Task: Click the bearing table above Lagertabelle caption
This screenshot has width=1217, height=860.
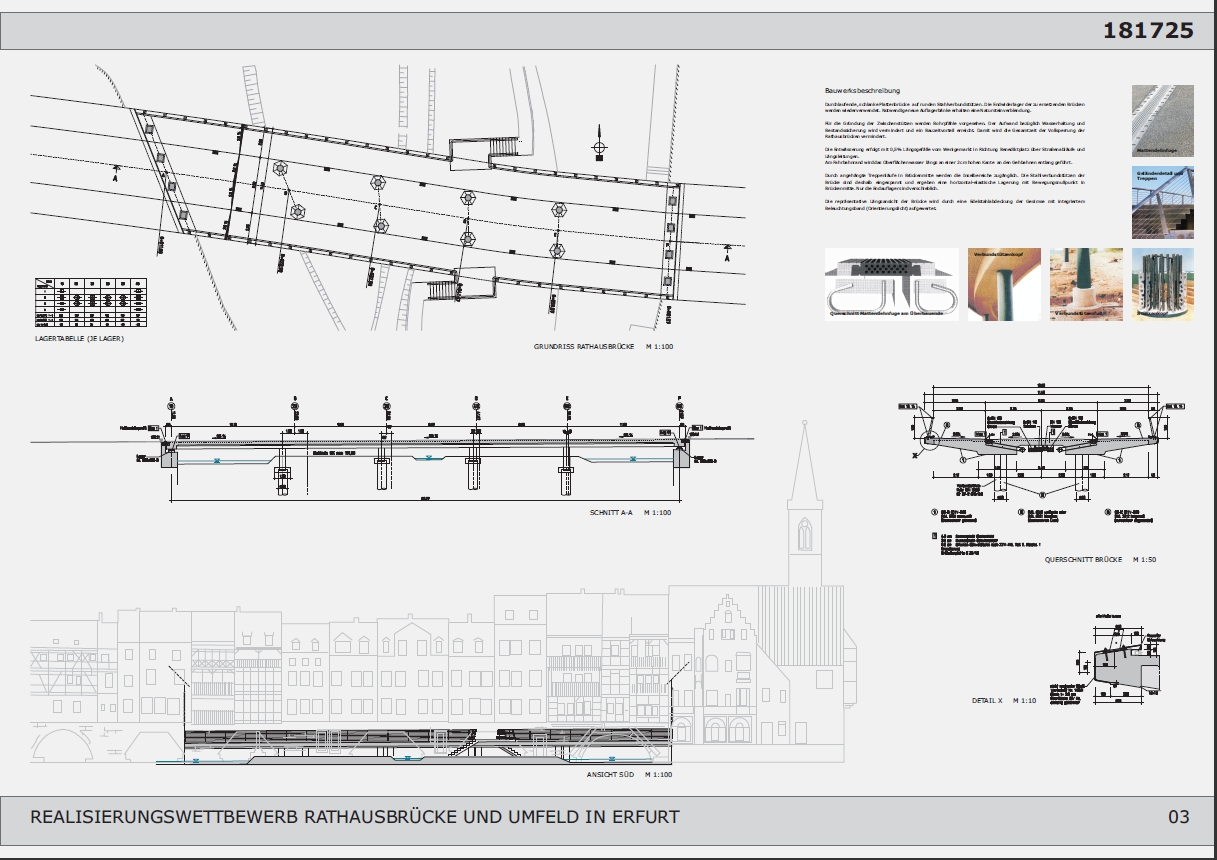Action: [x=91, y=301]
